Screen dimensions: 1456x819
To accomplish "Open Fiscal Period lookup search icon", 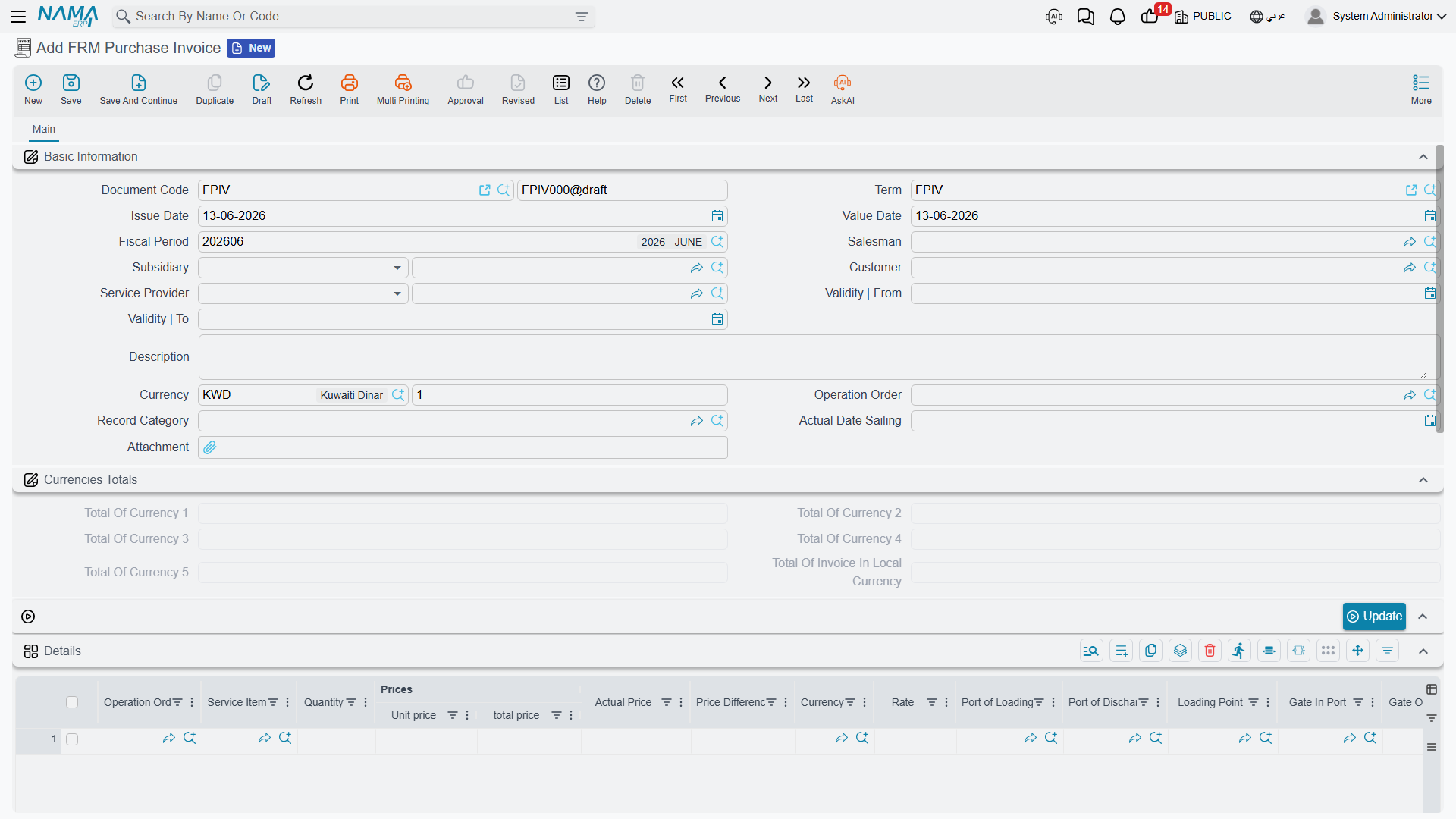I will [717, 242].
